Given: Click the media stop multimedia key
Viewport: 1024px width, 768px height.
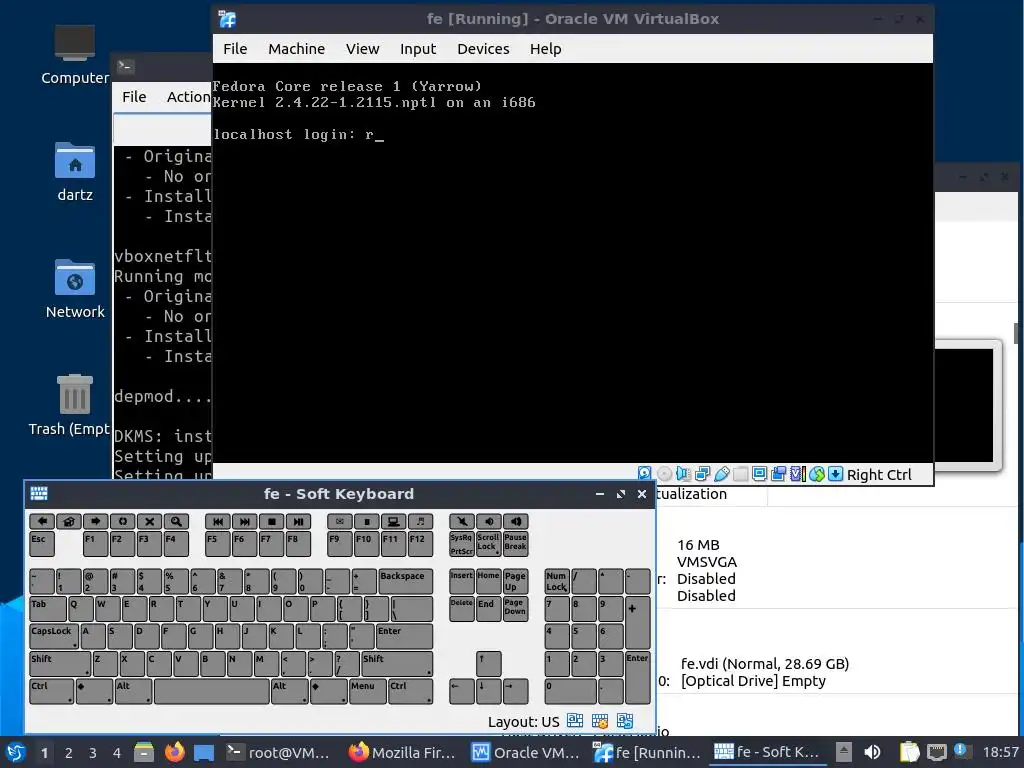Looking at the screenshot, I should [x=271, y=521].
